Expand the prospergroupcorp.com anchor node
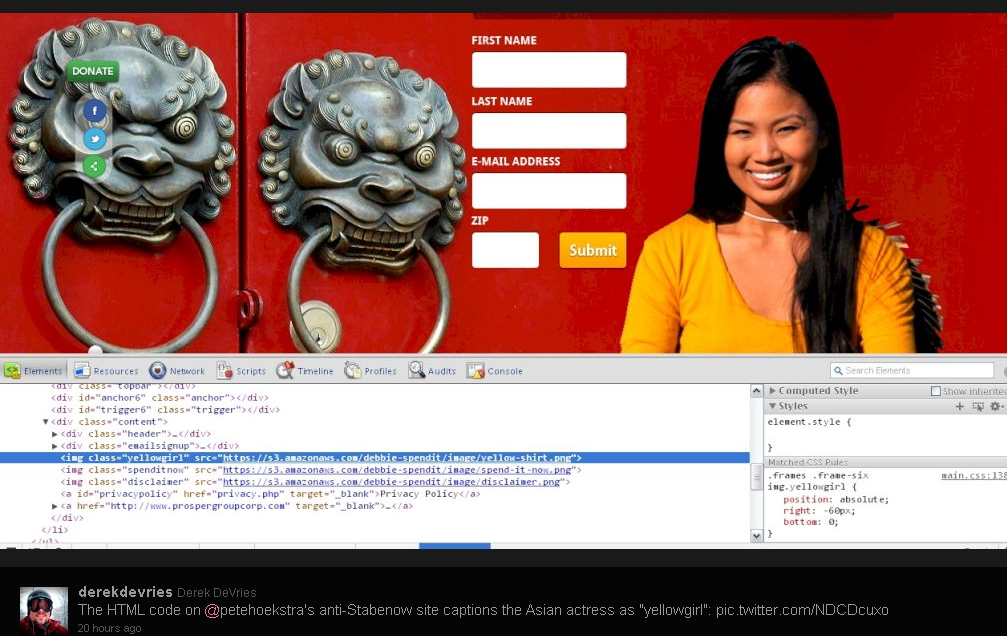The image size is (1007, 636). 55,506
